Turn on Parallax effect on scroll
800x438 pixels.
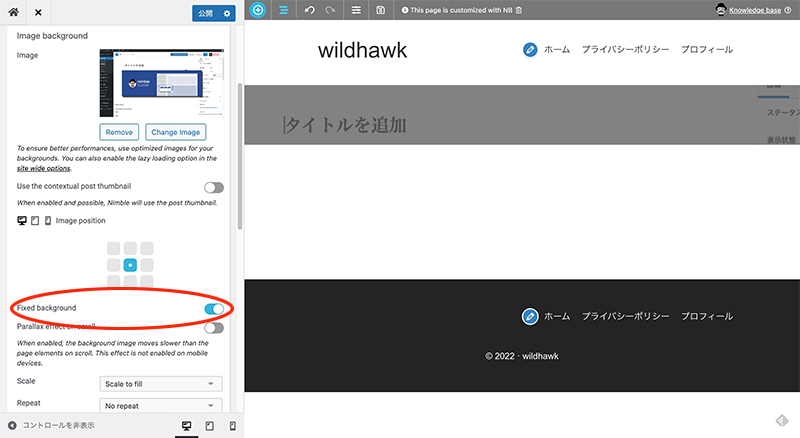pos(213,327)
